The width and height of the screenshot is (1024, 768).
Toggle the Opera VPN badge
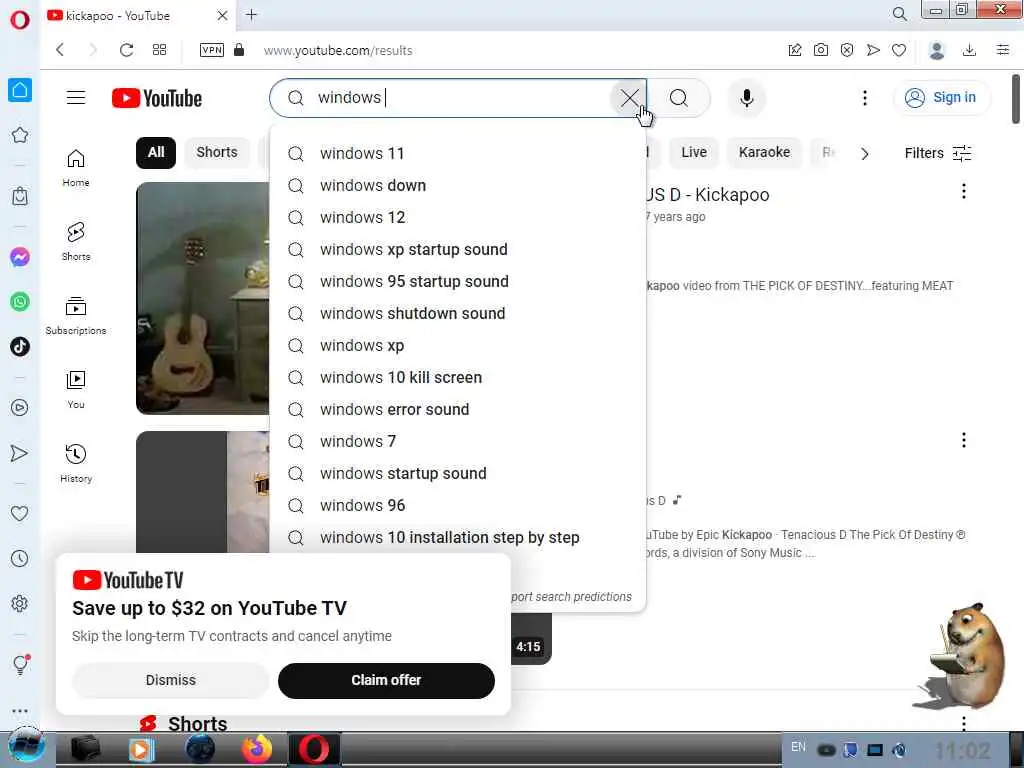[x=212, y=50]
